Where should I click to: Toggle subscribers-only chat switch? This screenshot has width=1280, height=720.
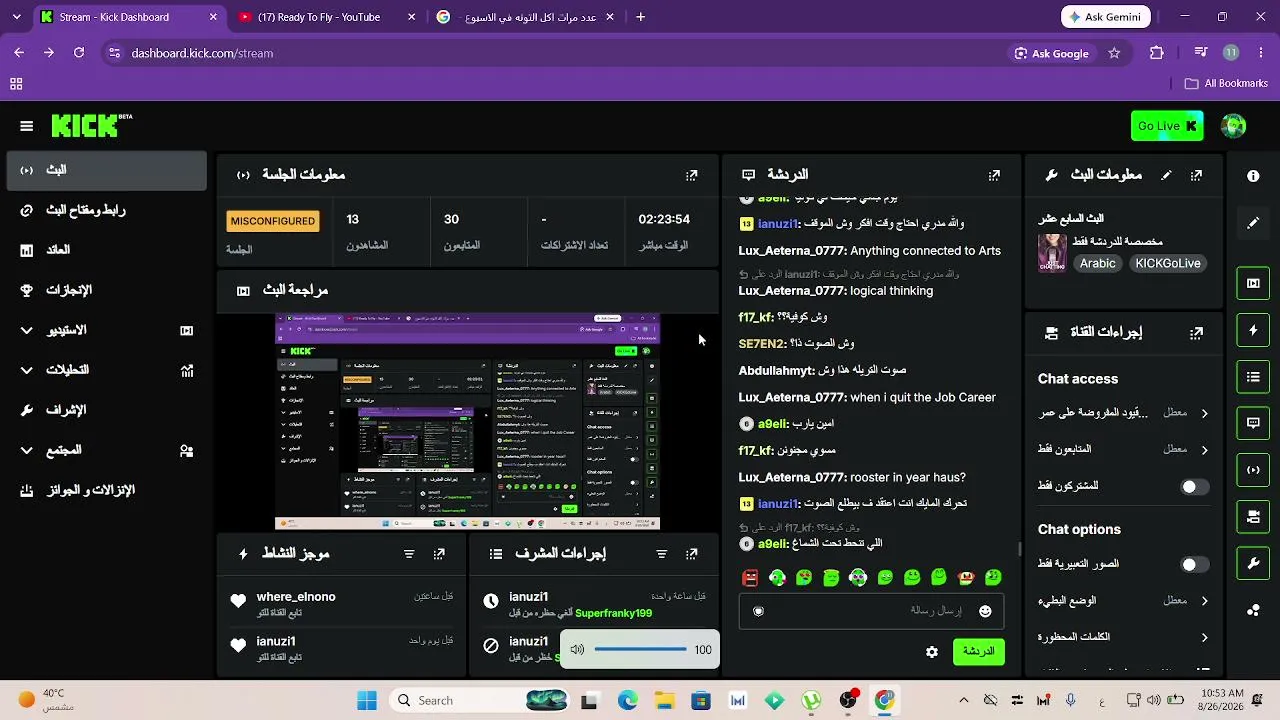pos(1194,487)
